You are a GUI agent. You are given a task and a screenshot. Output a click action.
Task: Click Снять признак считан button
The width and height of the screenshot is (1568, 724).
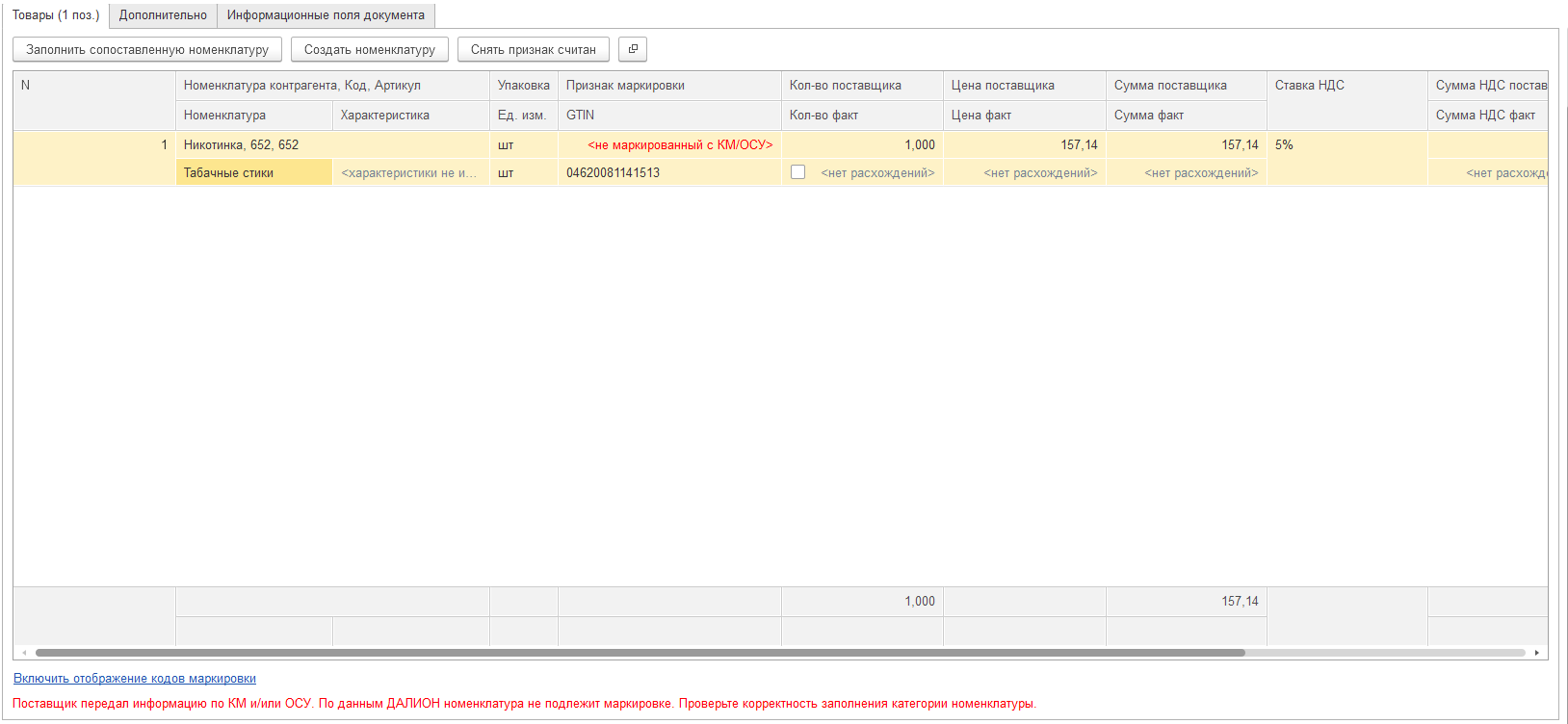click(534, 49)
